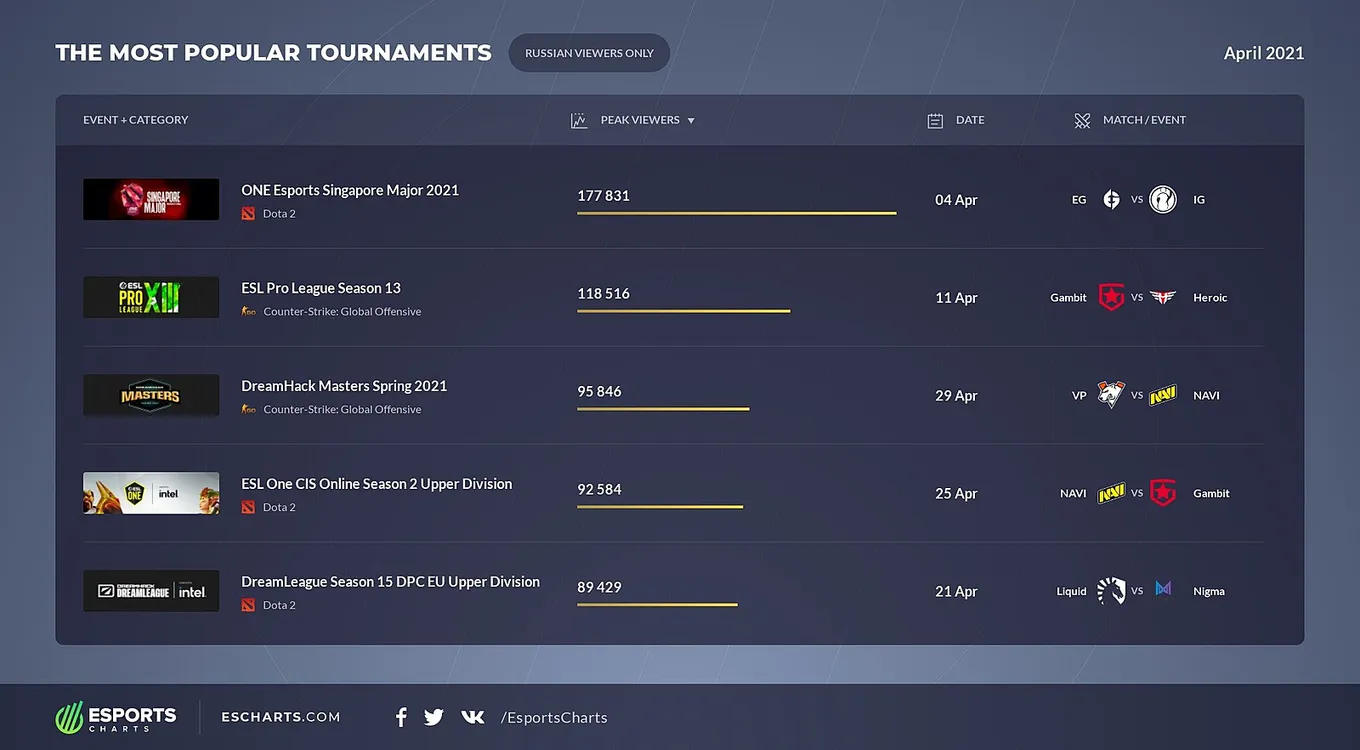The image size is (1360, 750).
Task: Click the Gambit logo in ESL One CIS row
Action: point(1163,493)
